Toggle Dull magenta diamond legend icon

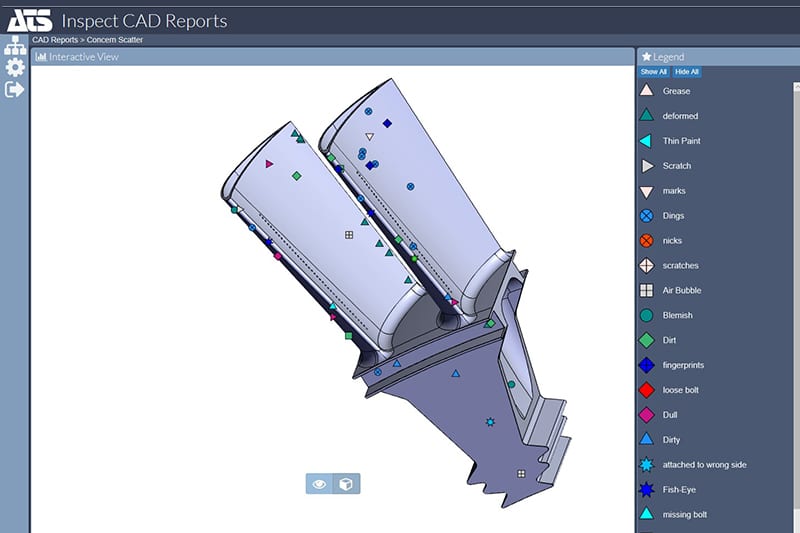tap(646, 415)
